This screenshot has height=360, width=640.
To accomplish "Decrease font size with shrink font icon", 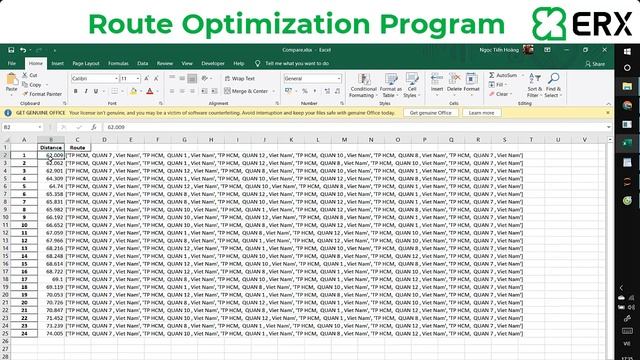I will click(156, 78).
